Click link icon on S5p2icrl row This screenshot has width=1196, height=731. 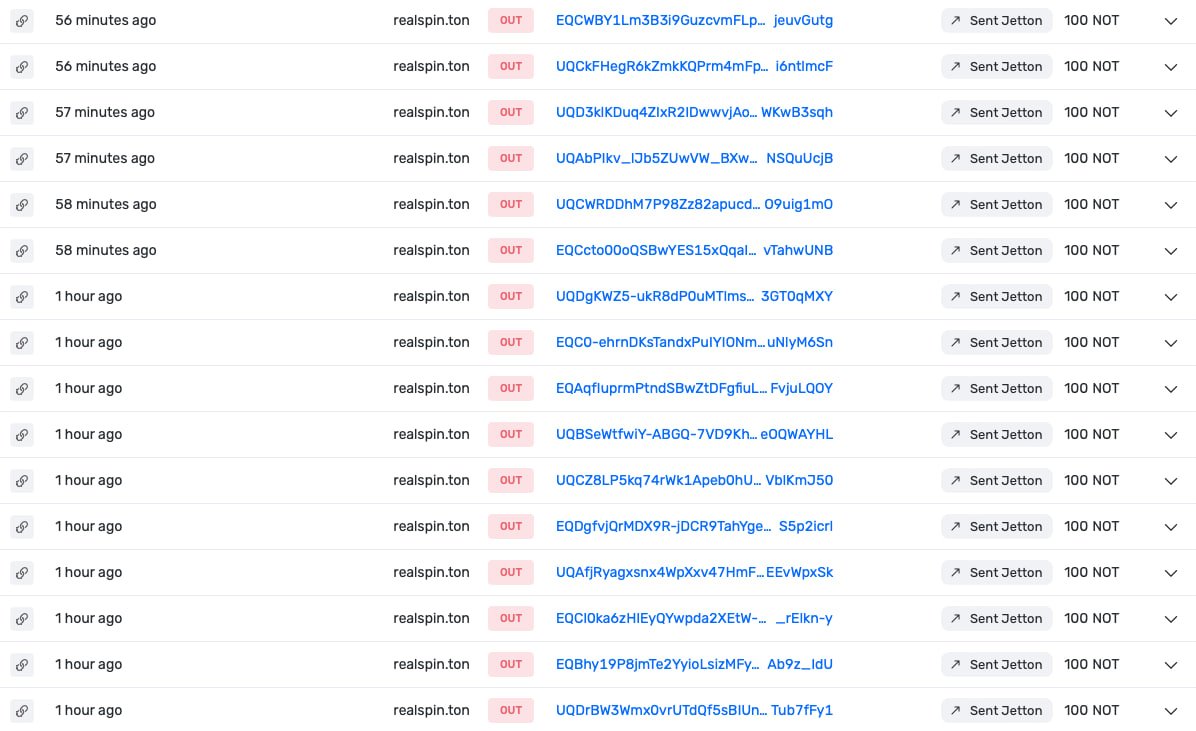pyautogui.click(x=22, y=527)
